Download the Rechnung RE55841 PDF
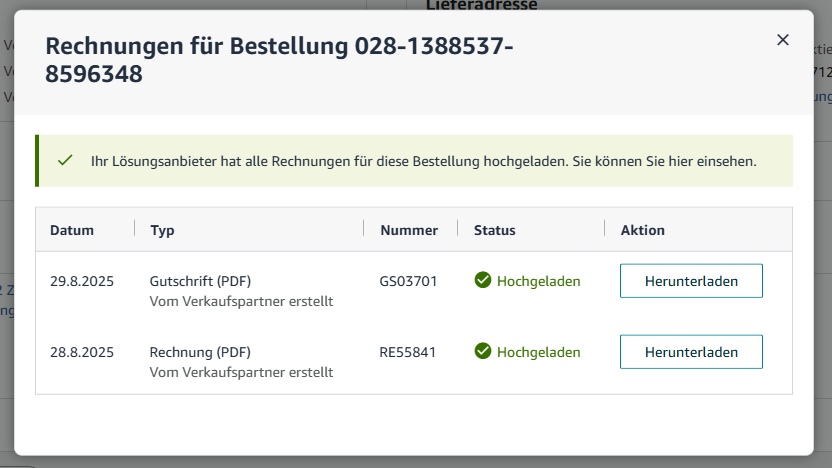 [691, 352]
